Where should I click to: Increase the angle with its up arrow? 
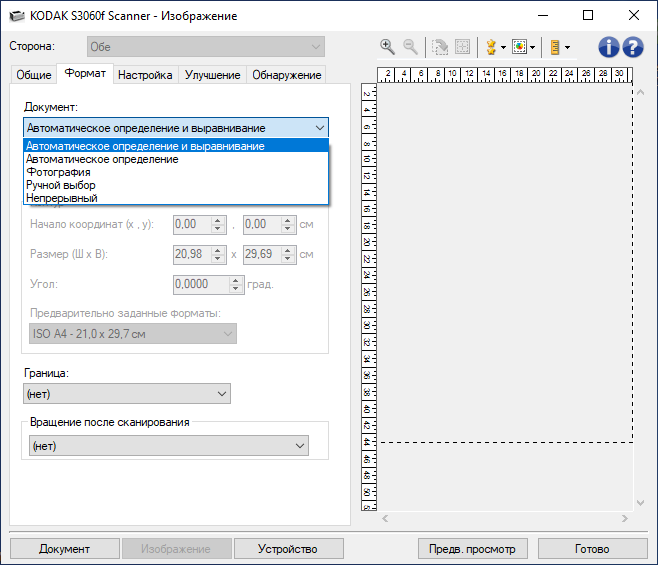[235, 280]
